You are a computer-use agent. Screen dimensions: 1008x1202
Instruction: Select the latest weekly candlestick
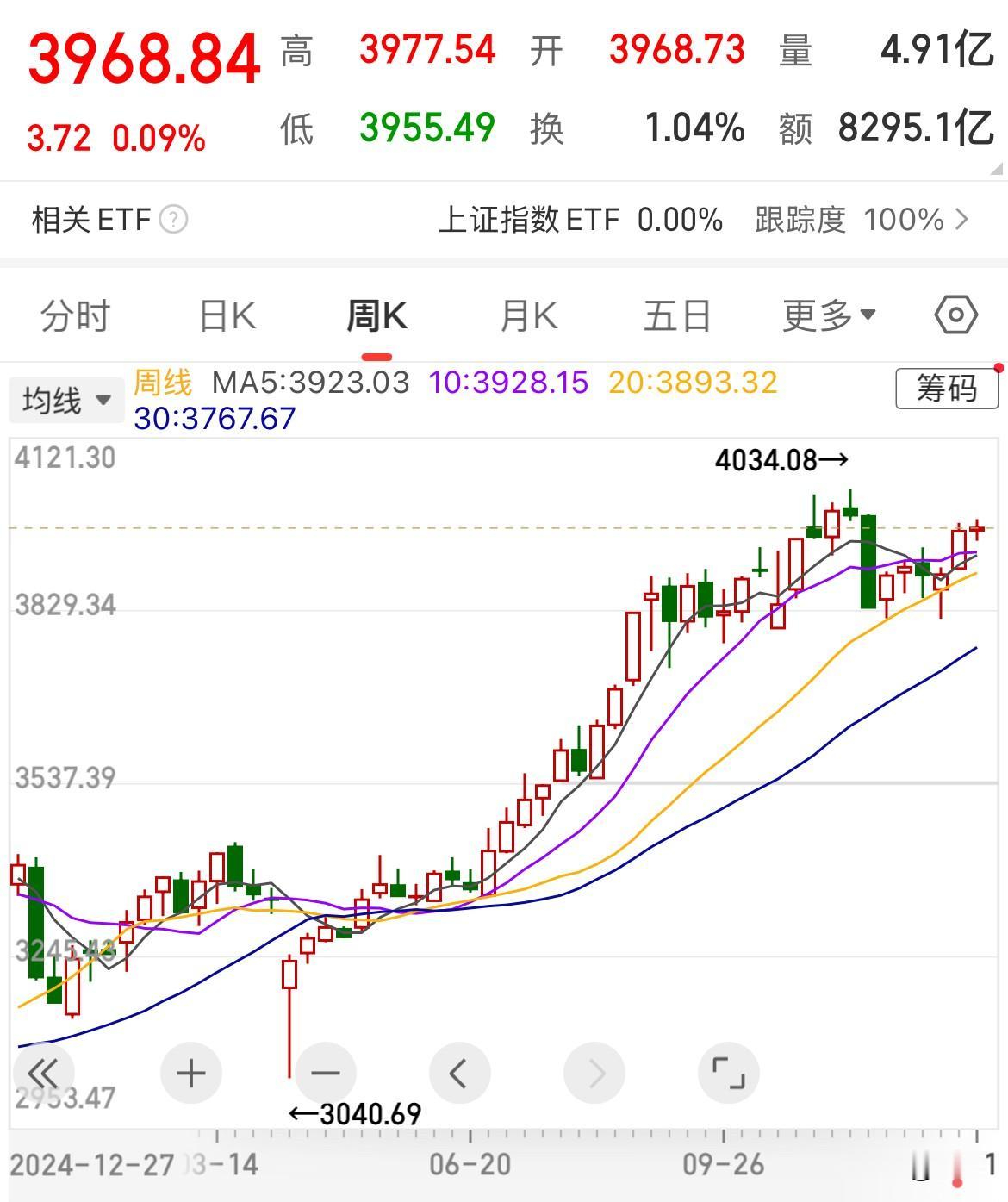977,529
